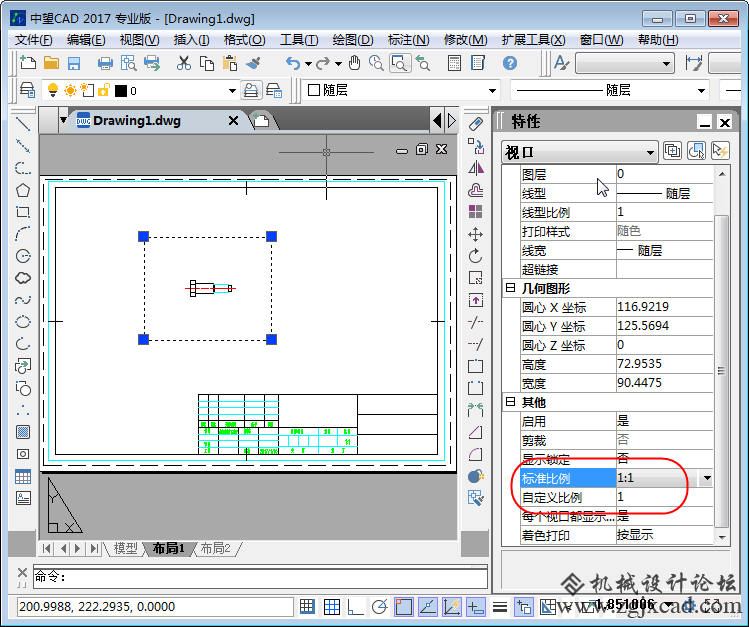Click the Cut scissors icon
The width and height of the screenshot is (749, 627).
pos(183,63)
